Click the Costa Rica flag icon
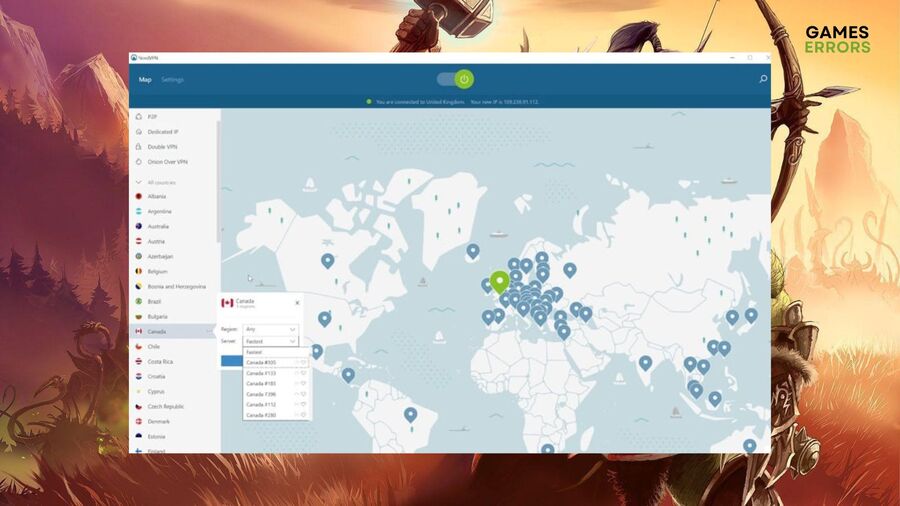 (138, 361)
